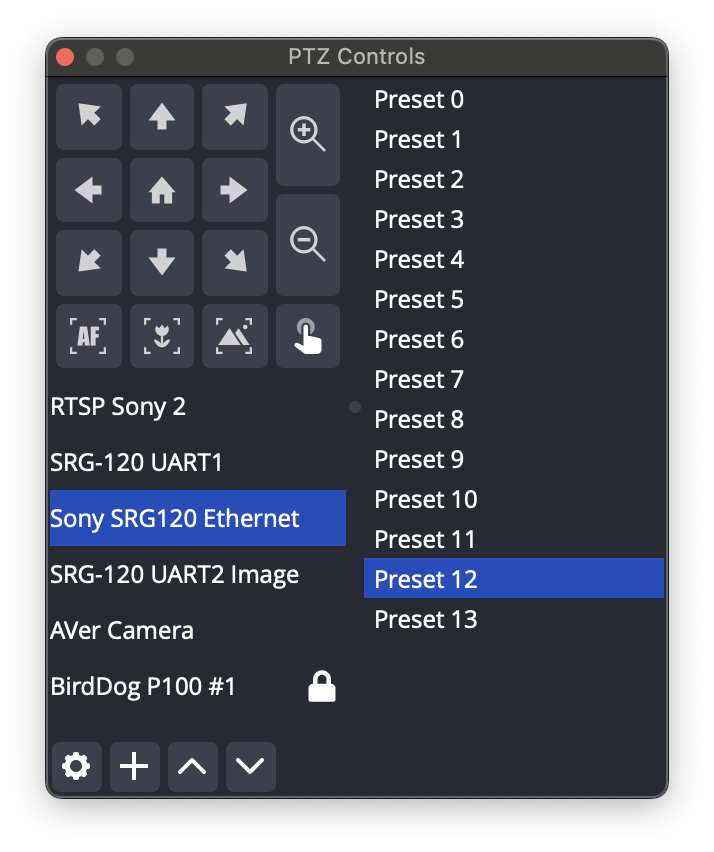Image resolution: width=714 pixels, height=852 pixels.
Task: Move selected camera up the list
Action: pyautogui.click(x=192, y=766)
